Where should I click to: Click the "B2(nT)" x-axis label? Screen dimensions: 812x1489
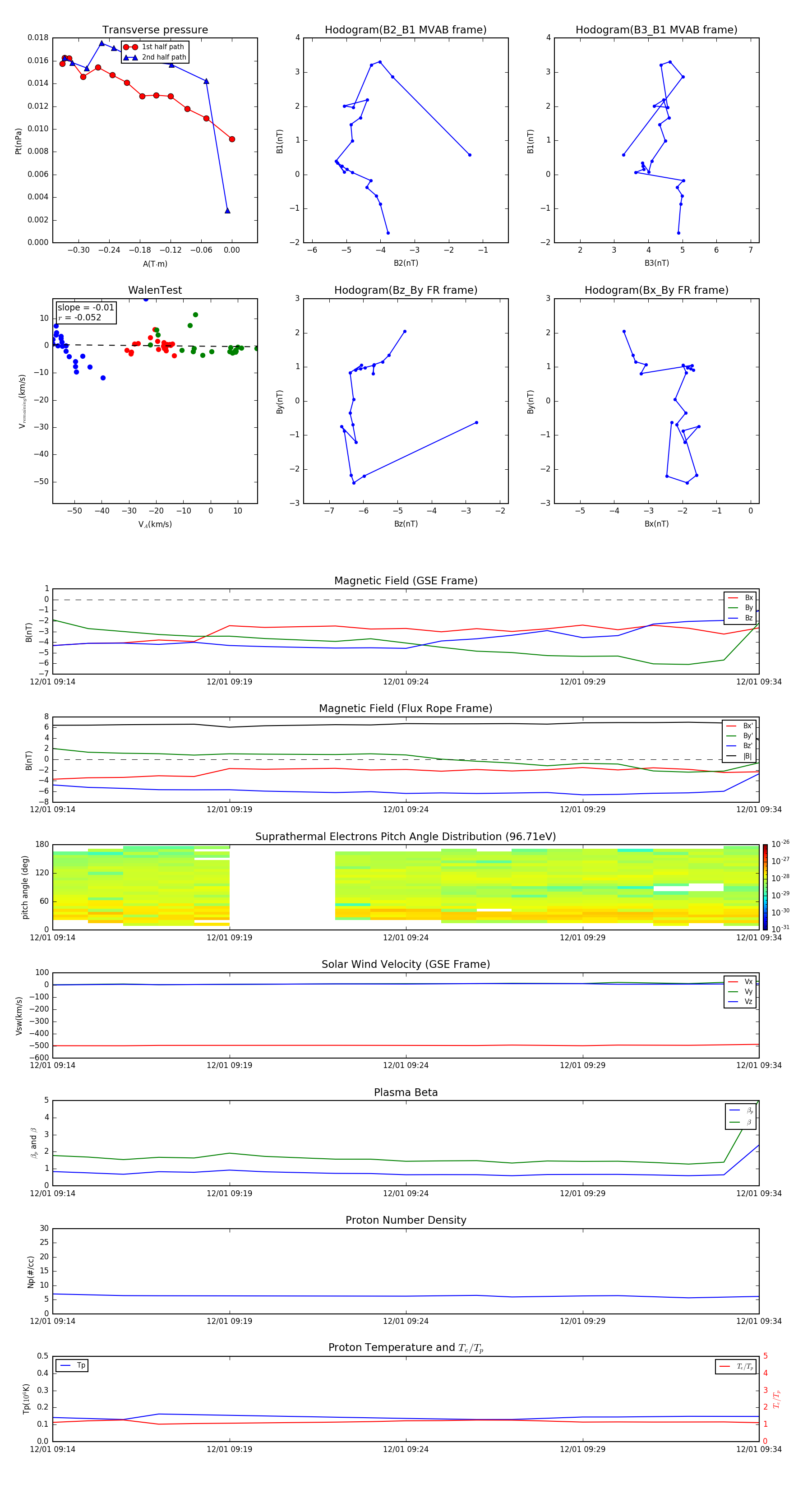[406, 263]
